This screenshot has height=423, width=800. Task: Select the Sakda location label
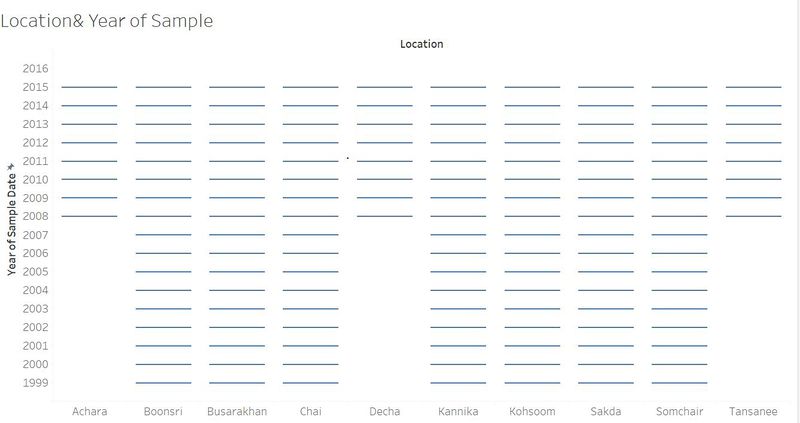coord(606,411)
